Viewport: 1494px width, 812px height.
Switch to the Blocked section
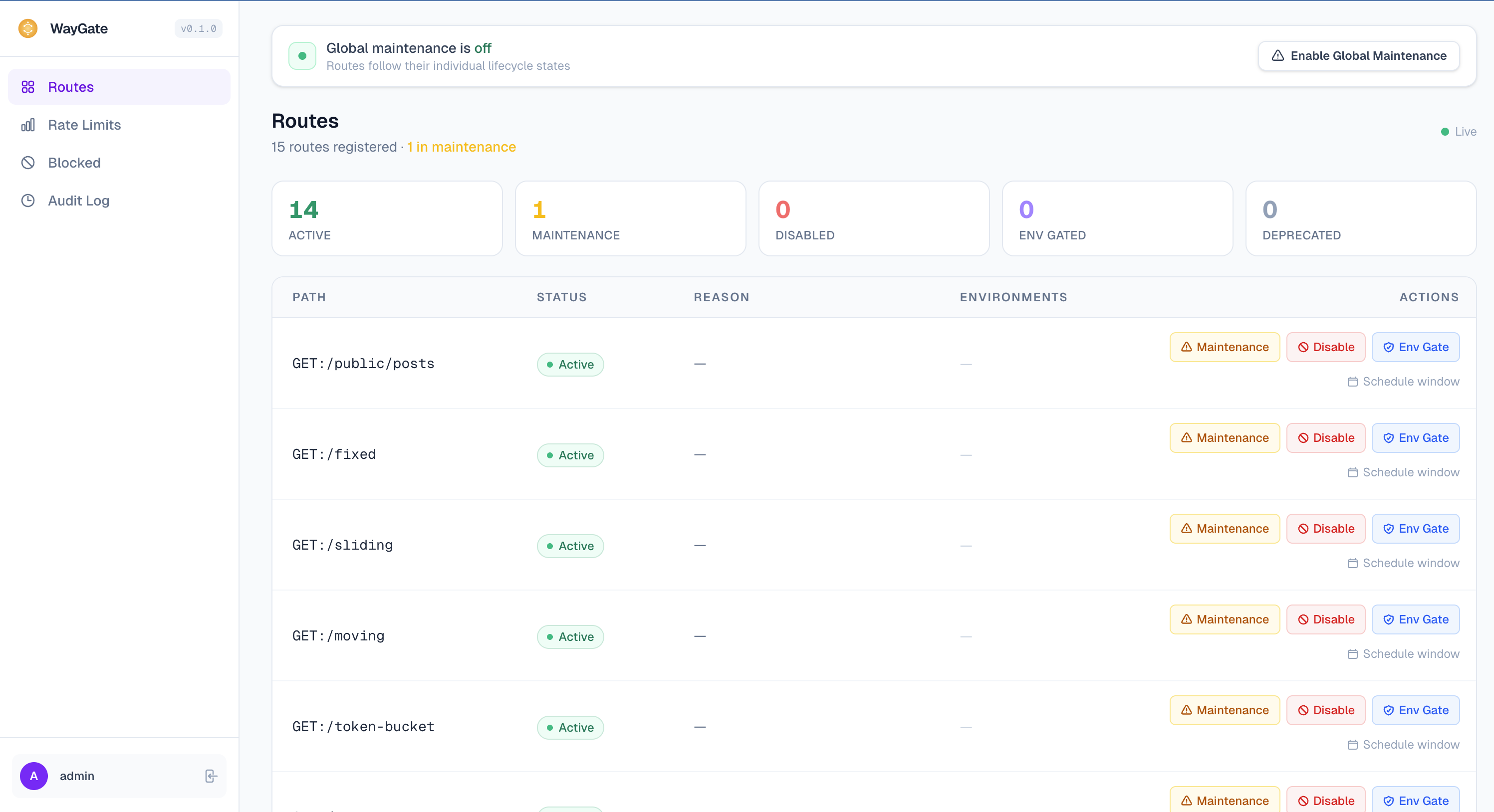tap(74, 162)
